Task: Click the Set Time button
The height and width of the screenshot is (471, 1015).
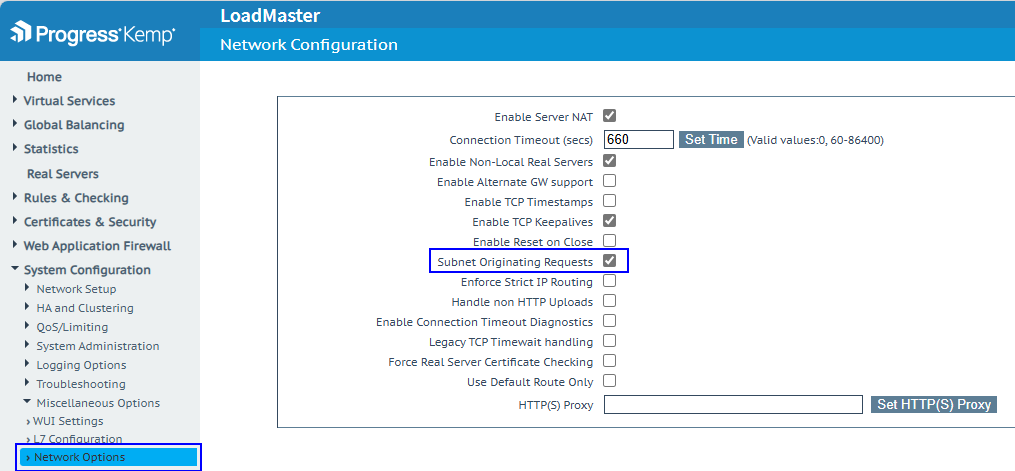Action: 711,139
